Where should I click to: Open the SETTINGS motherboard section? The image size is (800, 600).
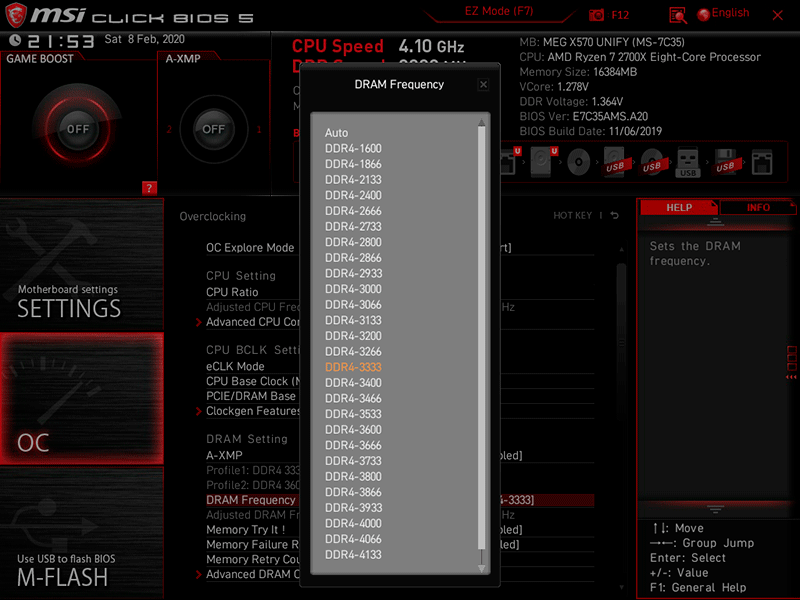[x=82, y=264]
